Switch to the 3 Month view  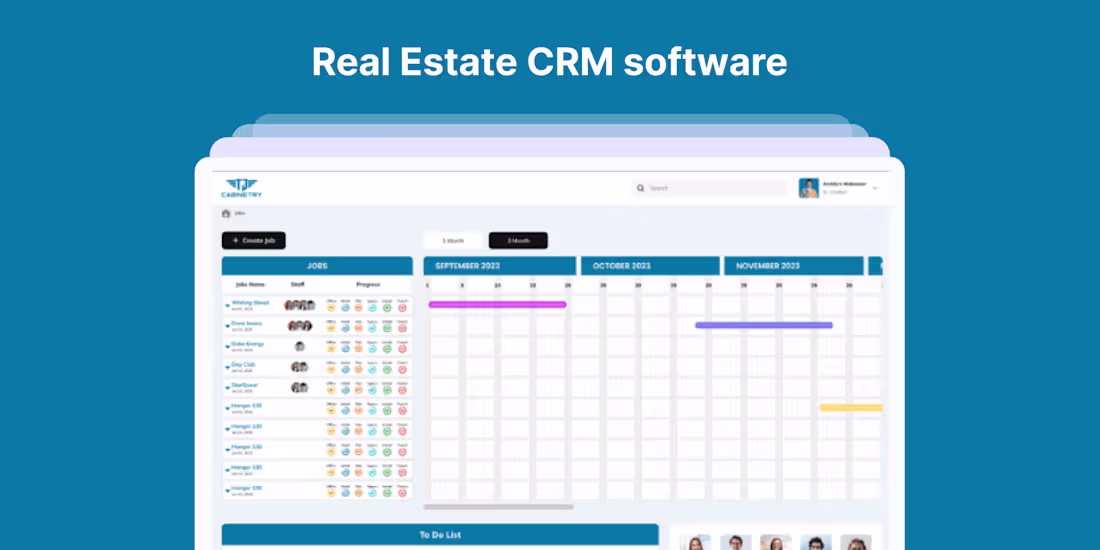(518, 241)
